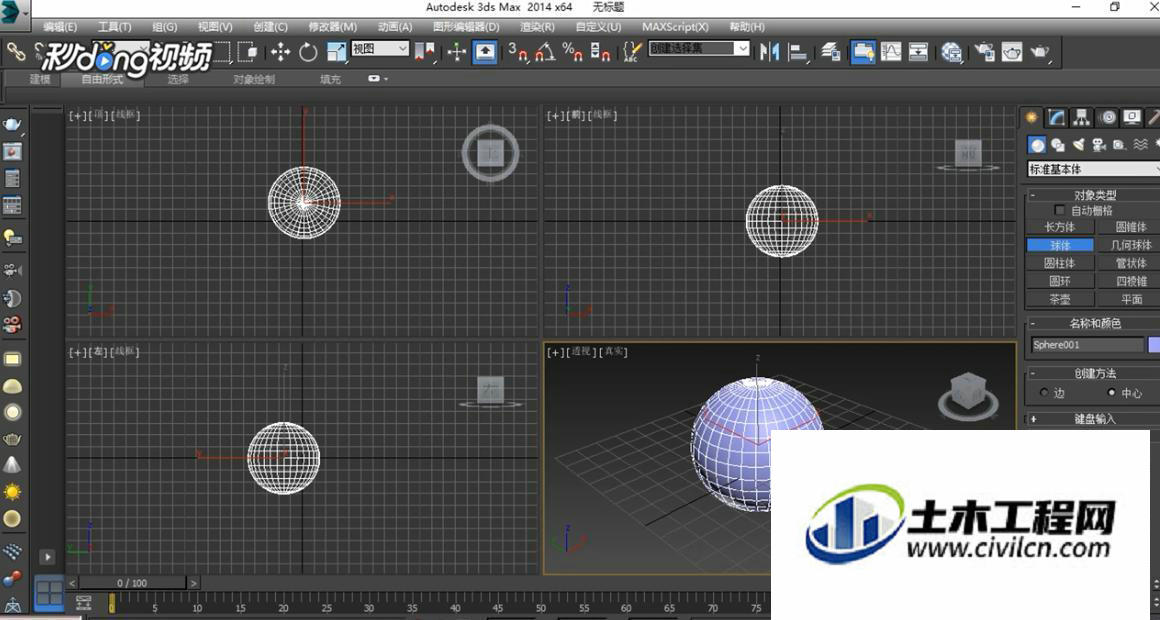
Task: Toggle Percent Snap
Action: [573, 52]
